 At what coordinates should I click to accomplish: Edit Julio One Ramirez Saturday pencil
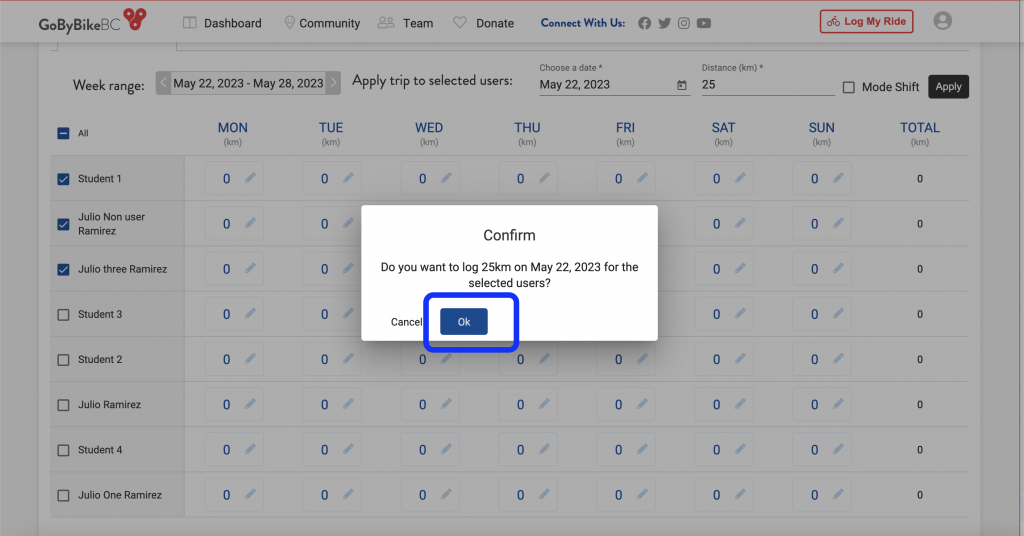coord(741,494)
